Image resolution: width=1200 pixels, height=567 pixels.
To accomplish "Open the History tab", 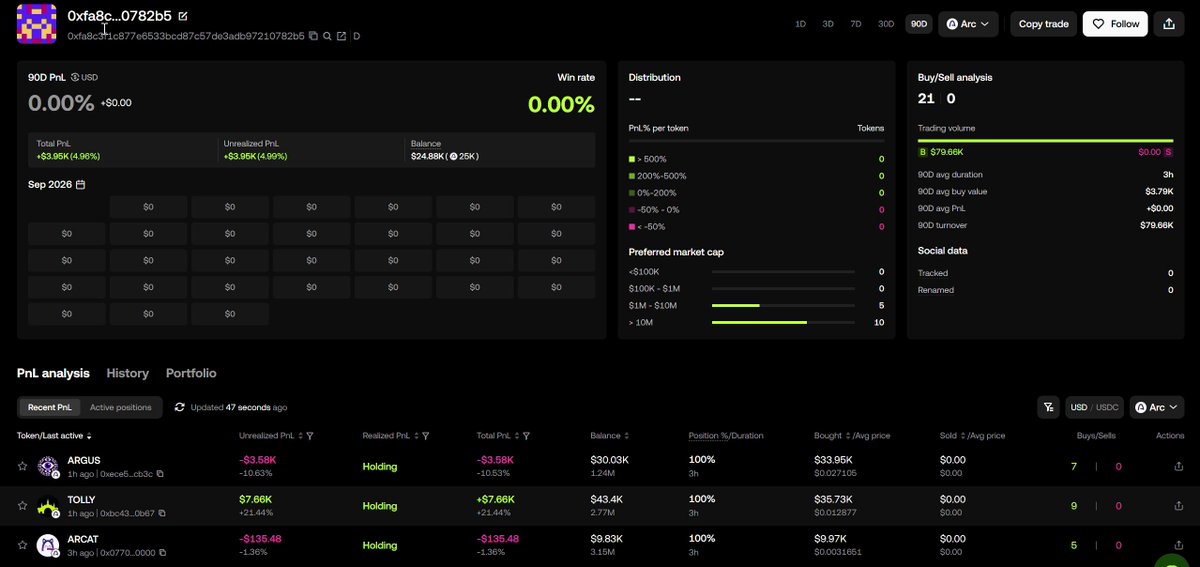I will [x=127, y=373].
